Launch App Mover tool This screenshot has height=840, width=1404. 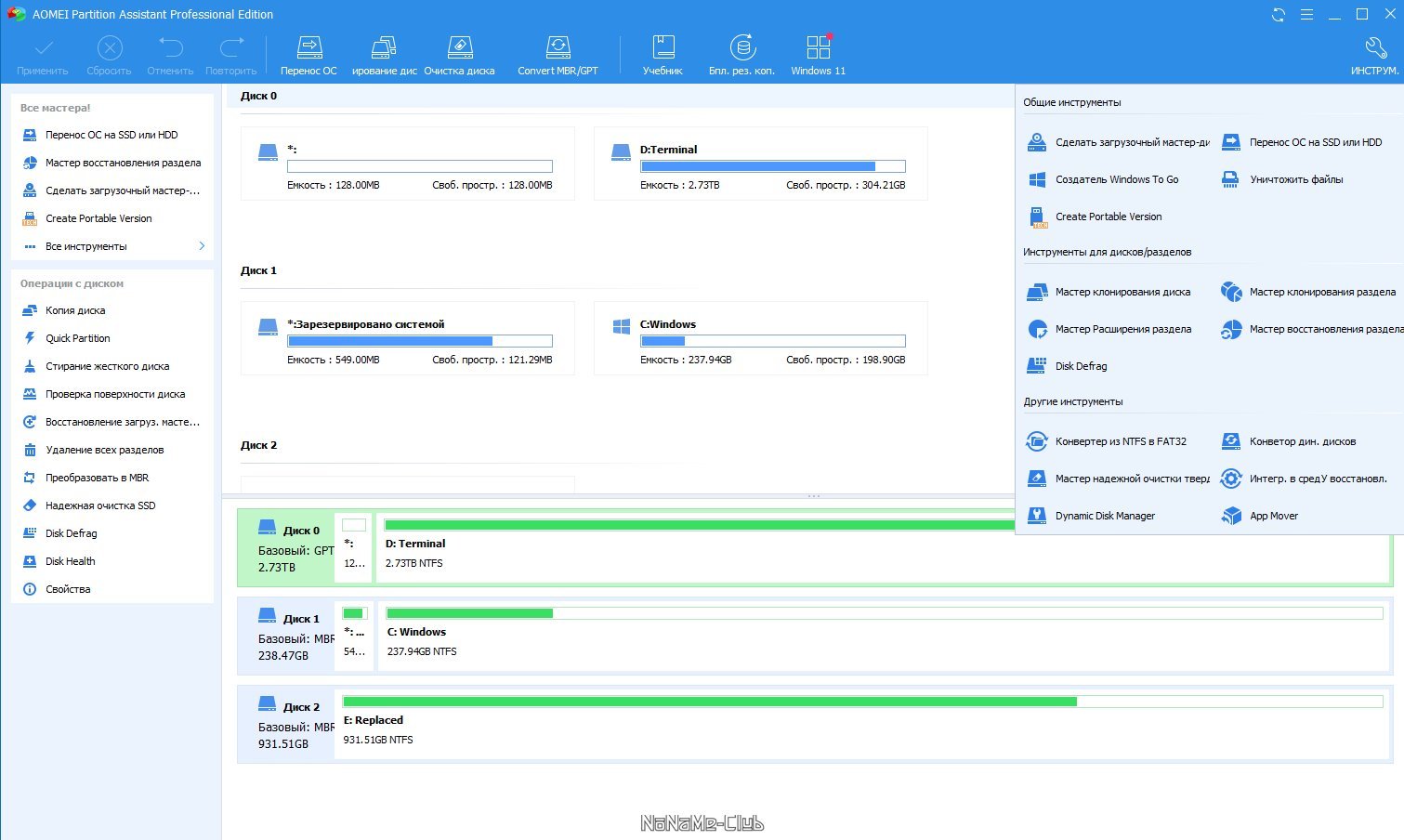[x=1260, y=516]
